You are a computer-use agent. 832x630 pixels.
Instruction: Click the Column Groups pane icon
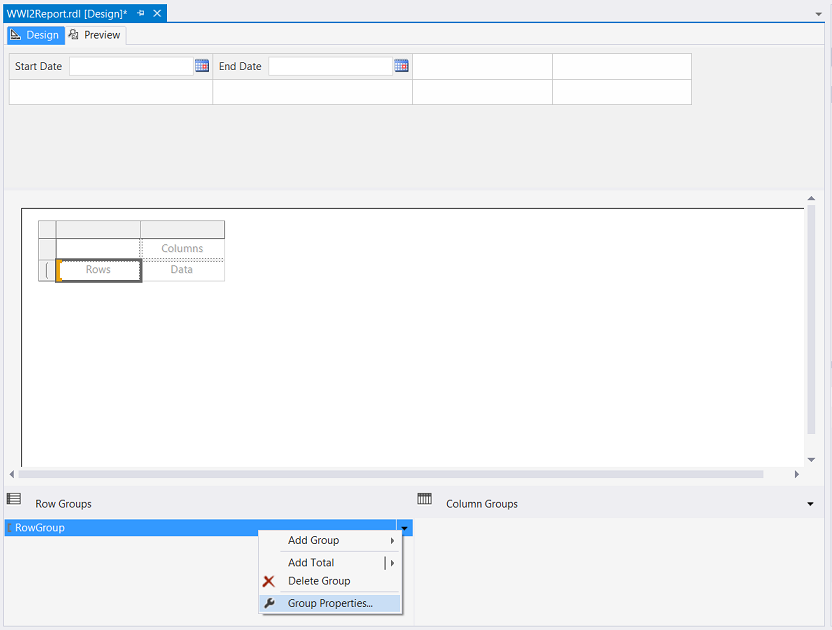[x=424, y=499]
